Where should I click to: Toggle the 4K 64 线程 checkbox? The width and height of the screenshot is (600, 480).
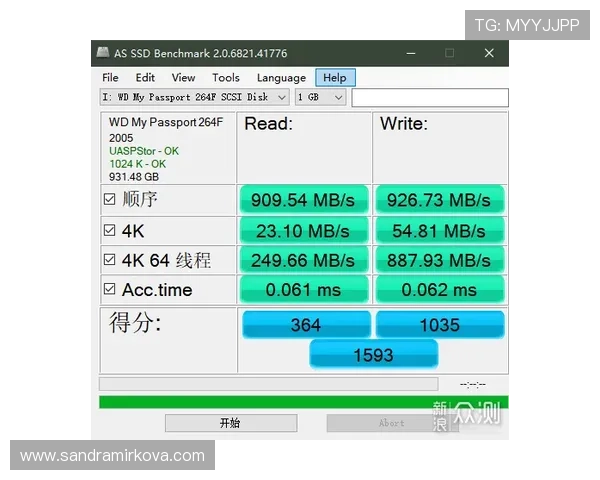coord(110,261)
